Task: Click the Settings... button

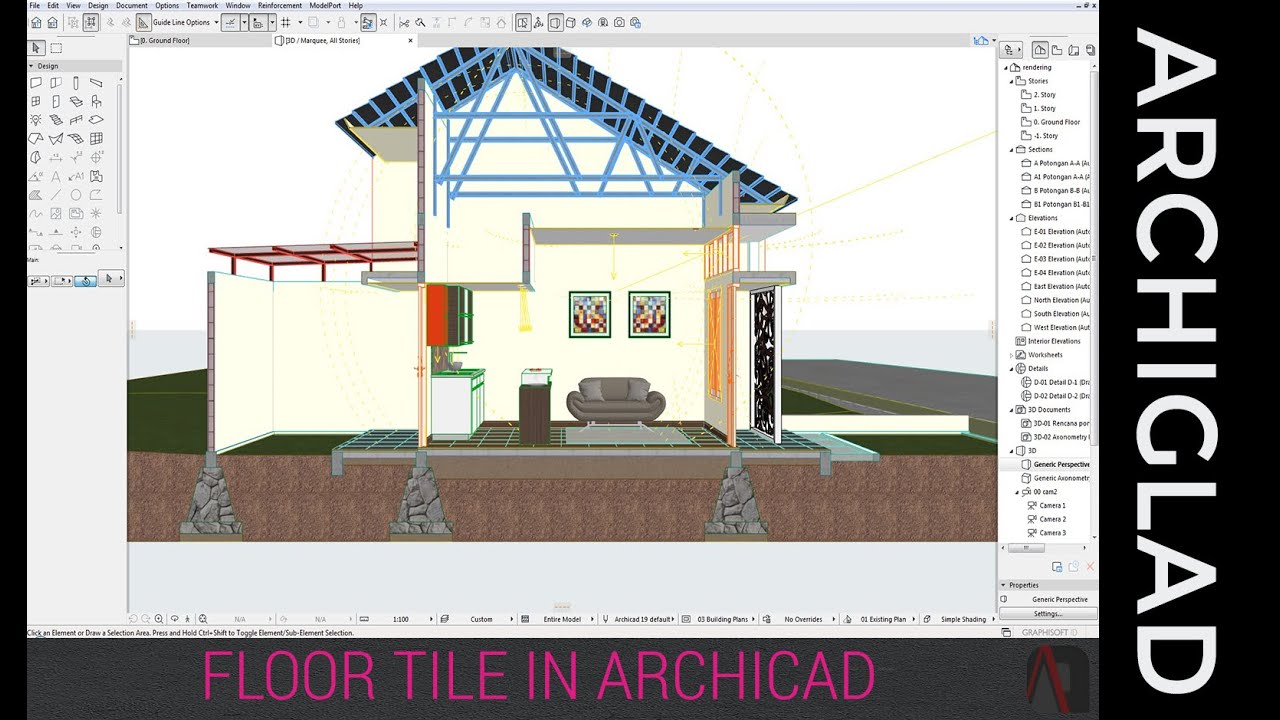Action: [x=1048, y=613]
